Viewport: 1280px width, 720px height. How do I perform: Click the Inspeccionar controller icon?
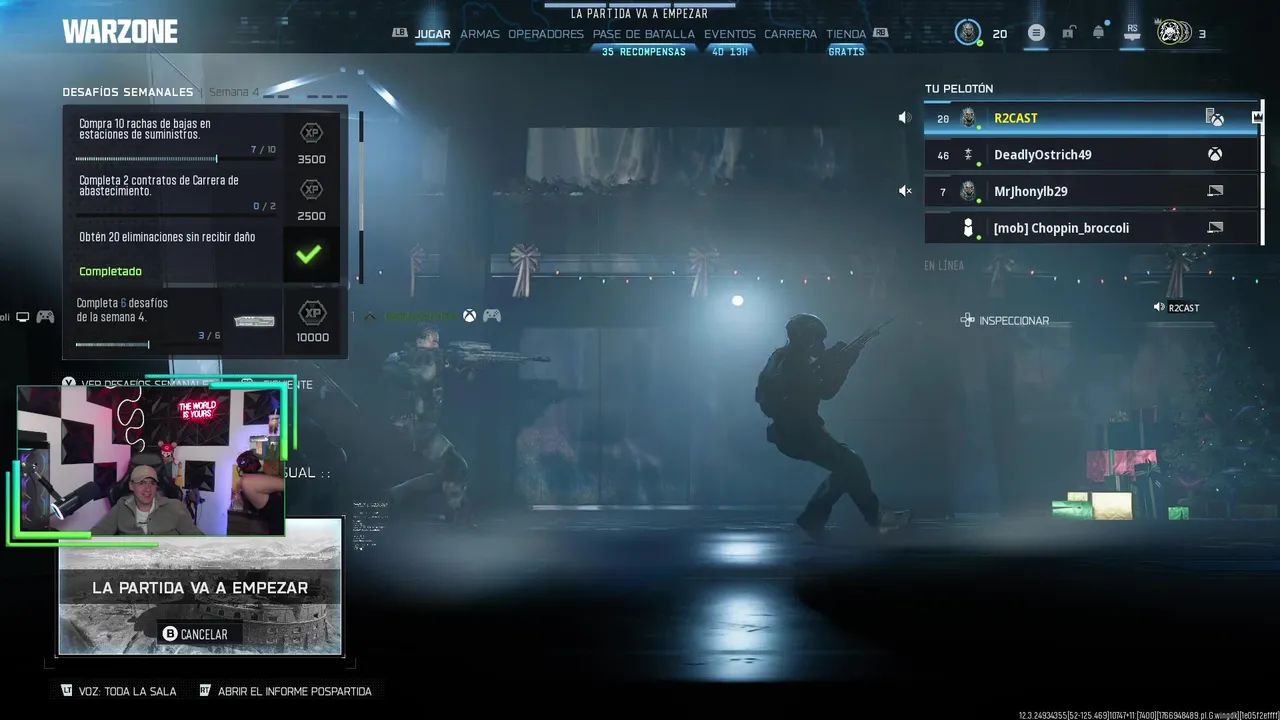click(967, 320)
